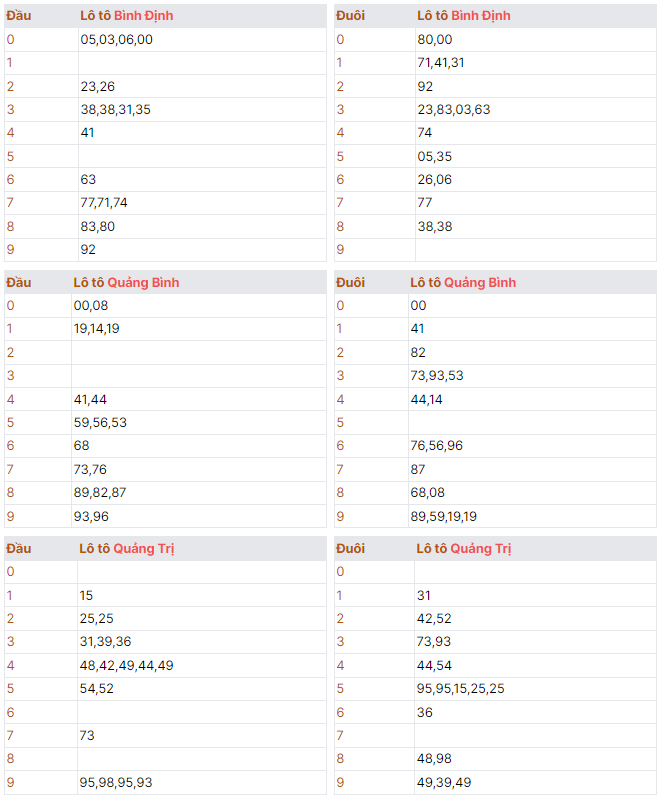Click the Quảng Bình link in Đầu table header

tap(143, 282)
